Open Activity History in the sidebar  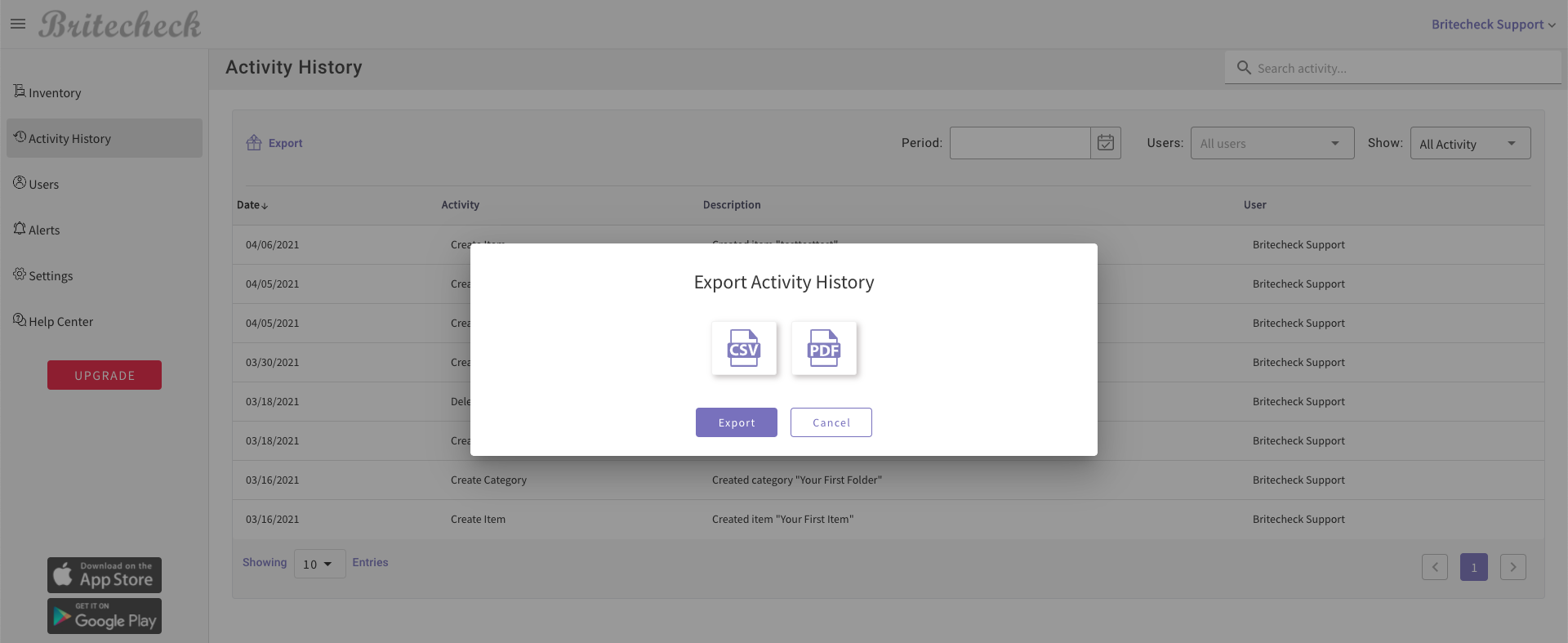pos(105,138)
